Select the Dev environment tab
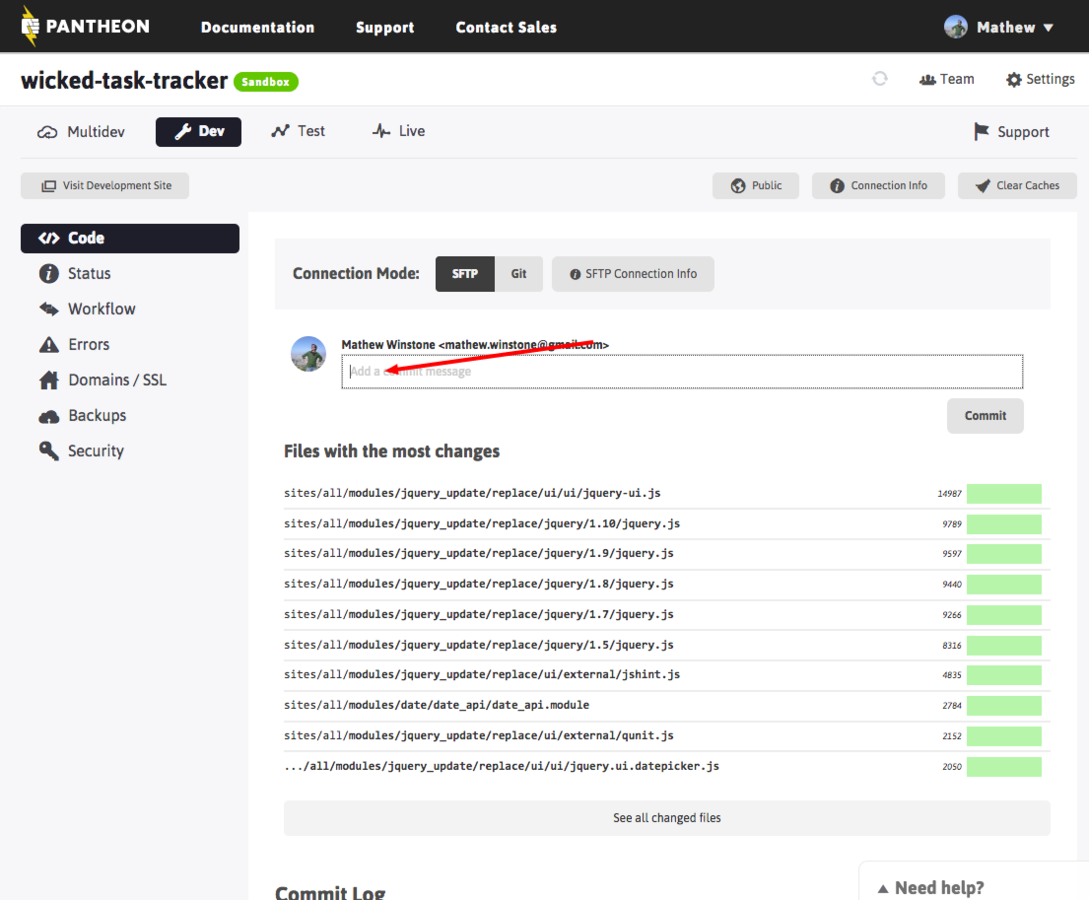This screenshot has width=1089, height=900. pos(199,132)
